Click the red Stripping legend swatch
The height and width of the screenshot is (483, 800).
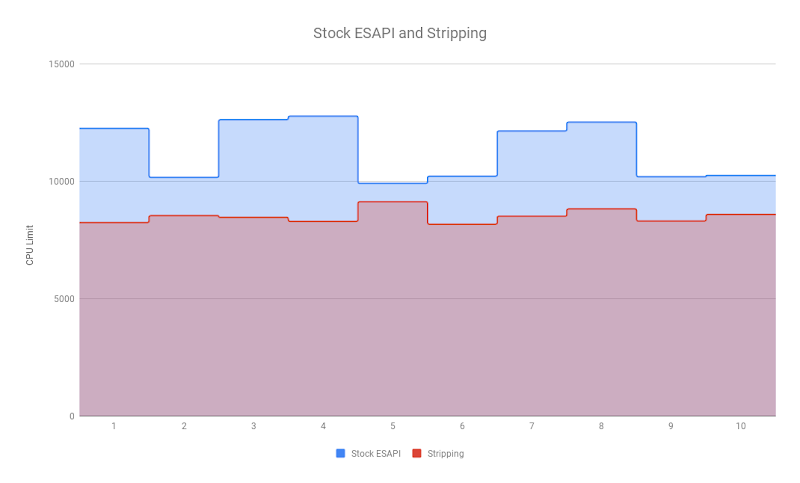[417, 453]
